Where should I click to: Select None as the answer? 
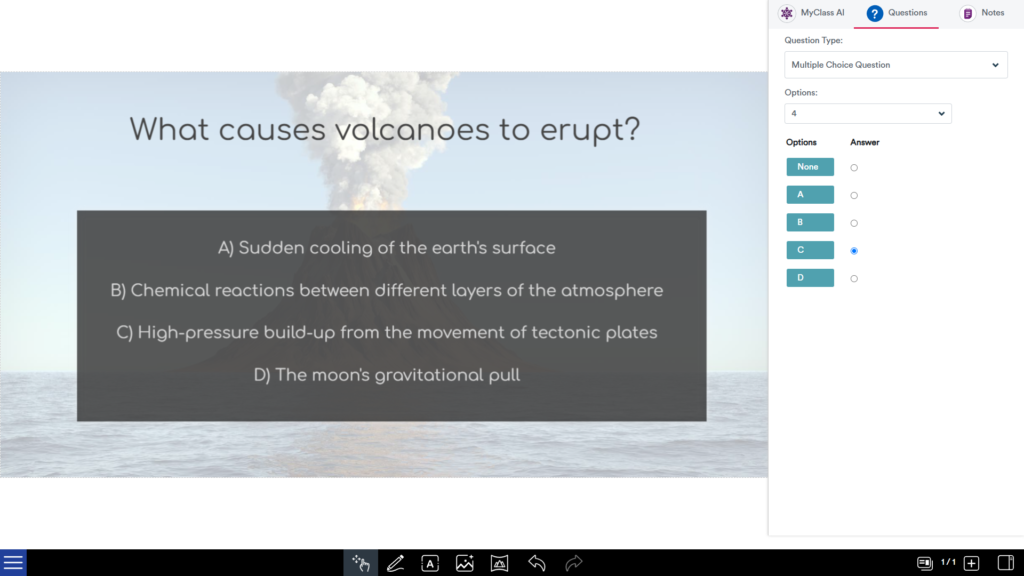point(854,168)
